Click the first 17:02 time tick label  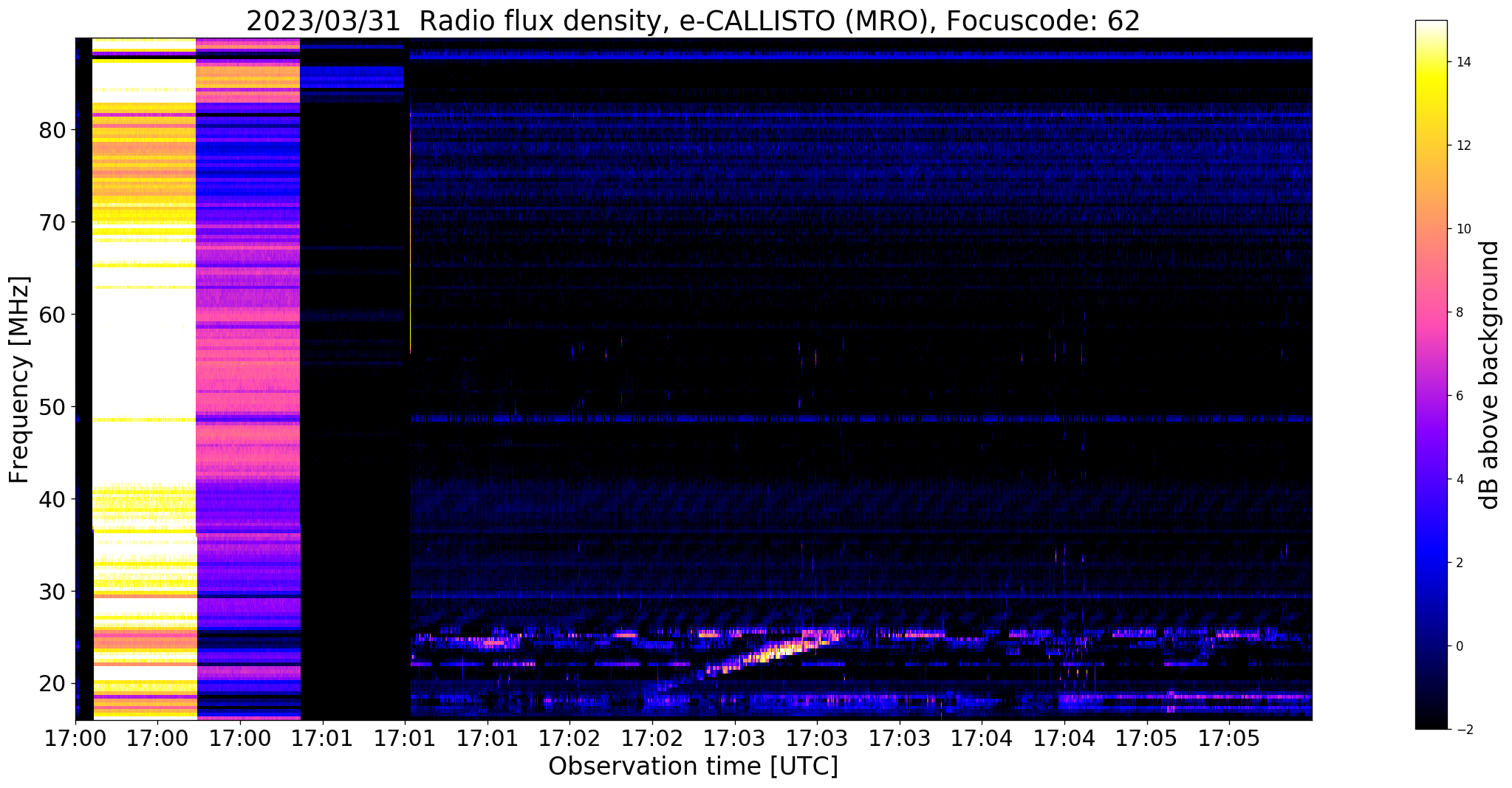tap(569, 738)
